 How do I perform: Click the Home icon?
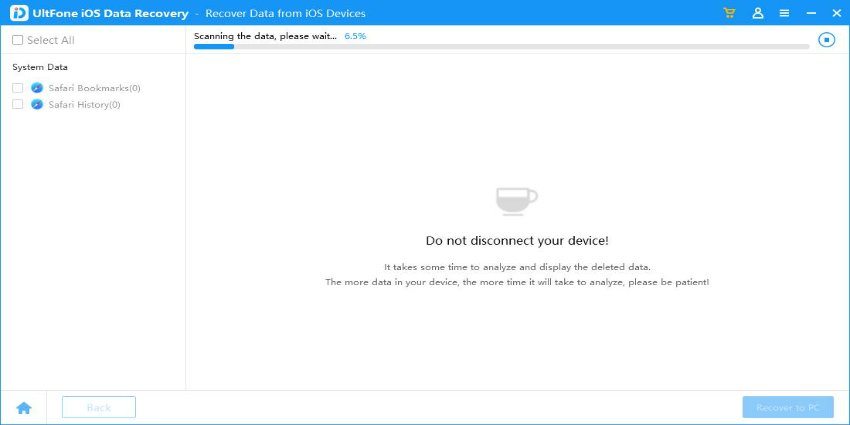(24, 408)
